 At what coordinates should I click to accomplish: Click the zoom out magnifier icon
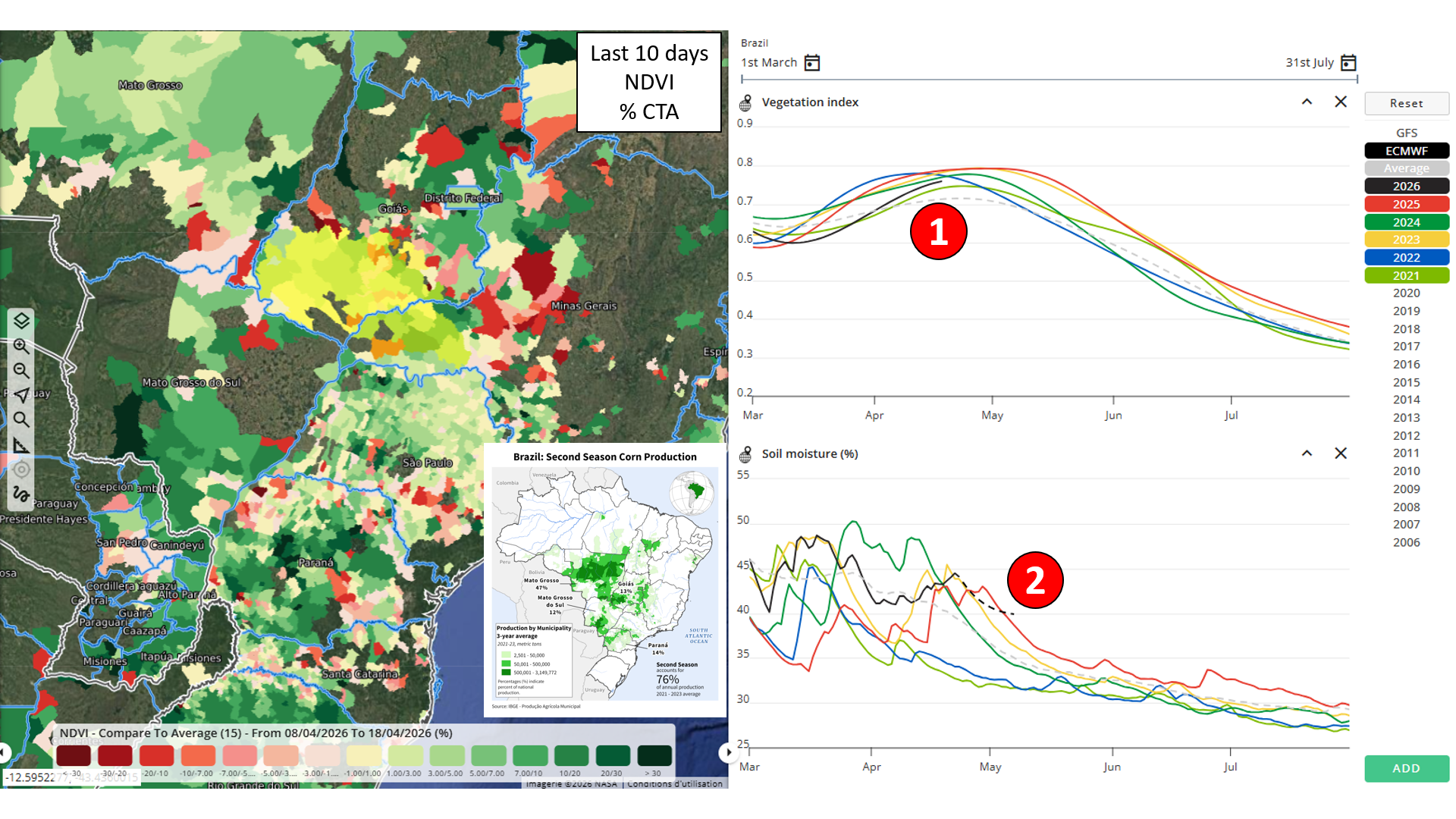(x=21, y=371)
